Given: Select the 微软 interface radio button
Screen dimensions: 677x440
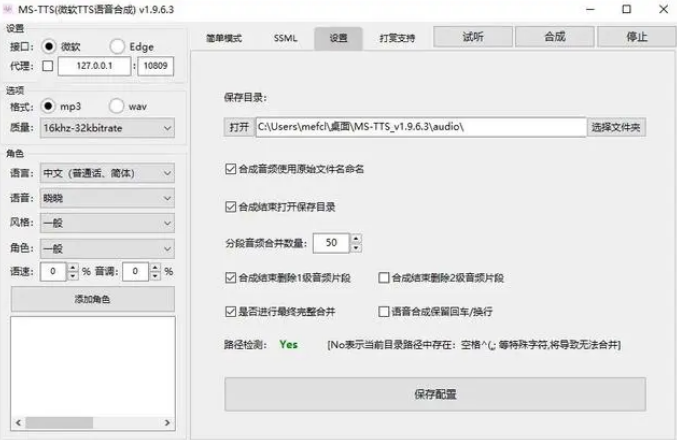Looking at the screenshot, I should click(x=49, y=46).
